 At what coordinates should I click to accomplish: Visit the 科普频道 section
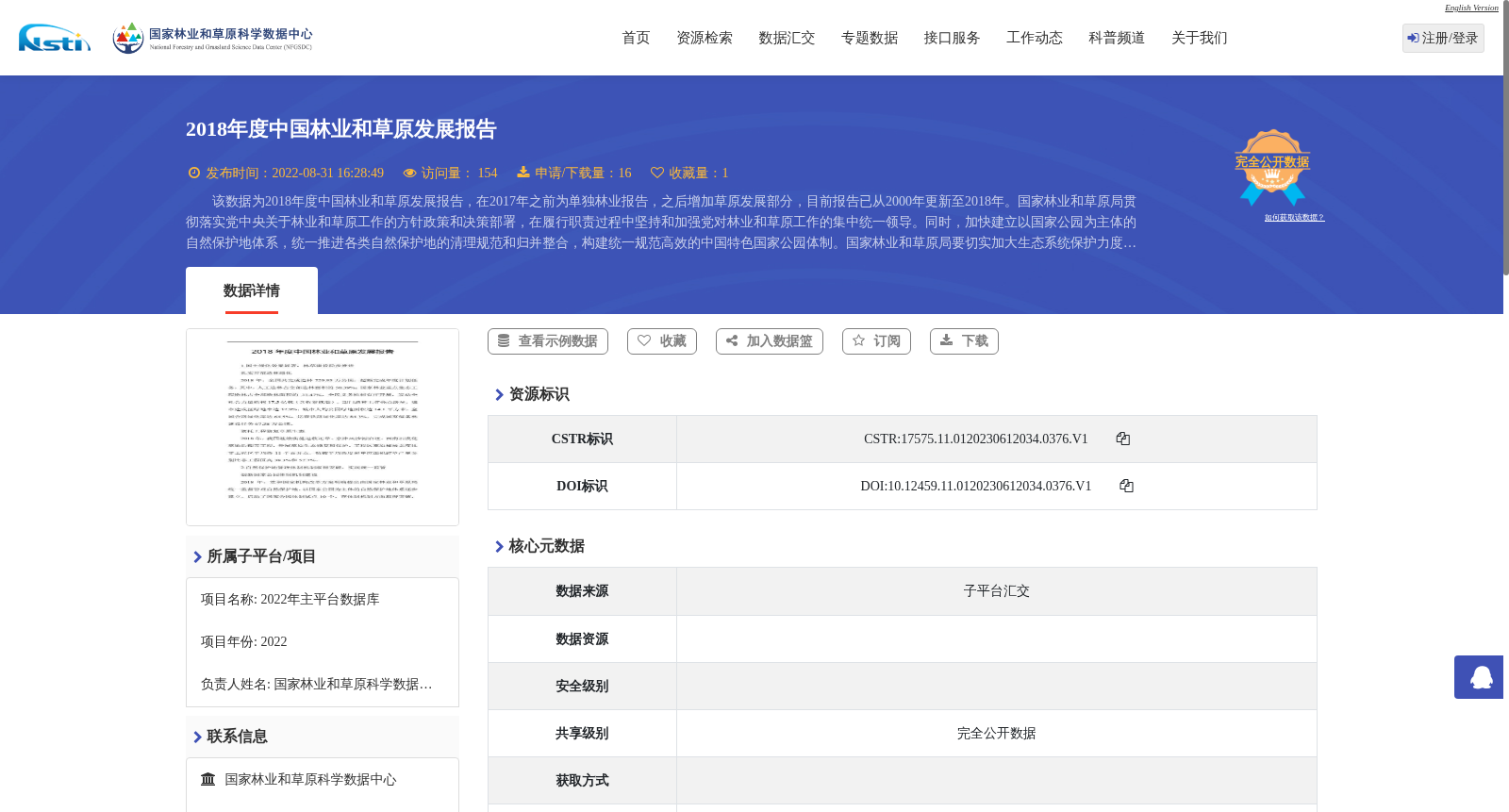click(1117, 38)
